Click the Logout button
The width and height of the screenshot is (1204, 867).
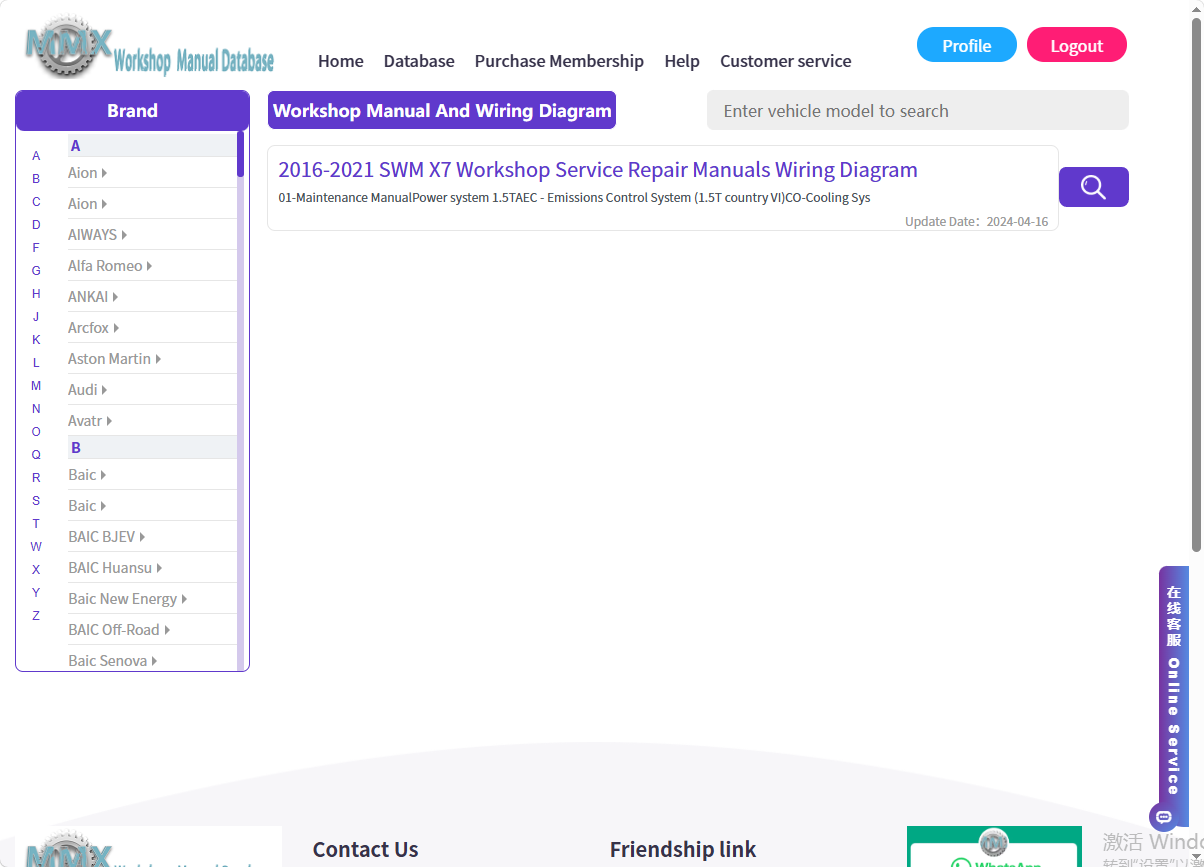click(x=1077, y=45)
